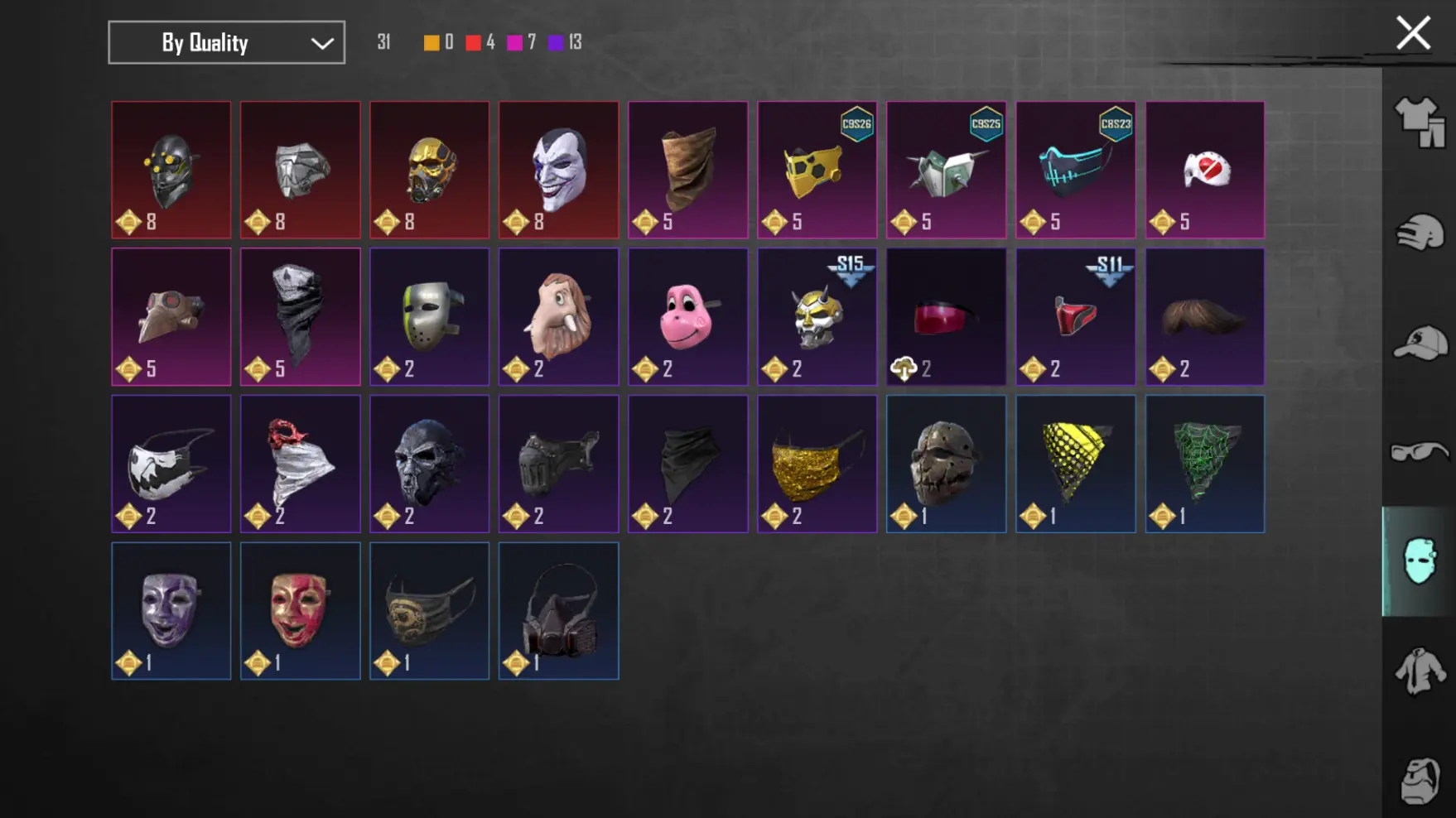Choose the pink dinosaur head mask

687,316
